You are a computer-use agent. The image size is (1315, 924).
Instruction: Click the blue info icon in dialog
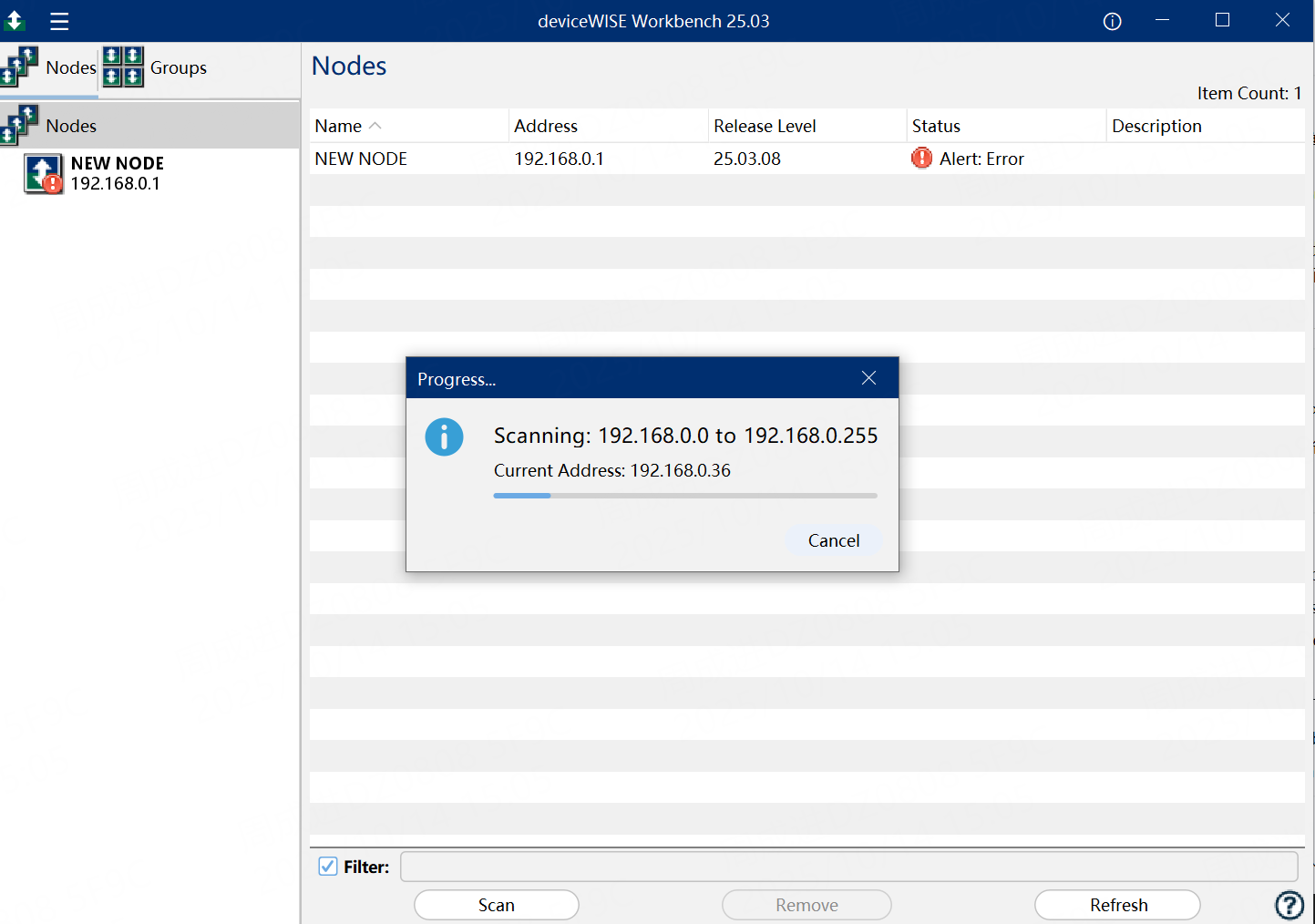pyautogui.click(x=444, y=437)
